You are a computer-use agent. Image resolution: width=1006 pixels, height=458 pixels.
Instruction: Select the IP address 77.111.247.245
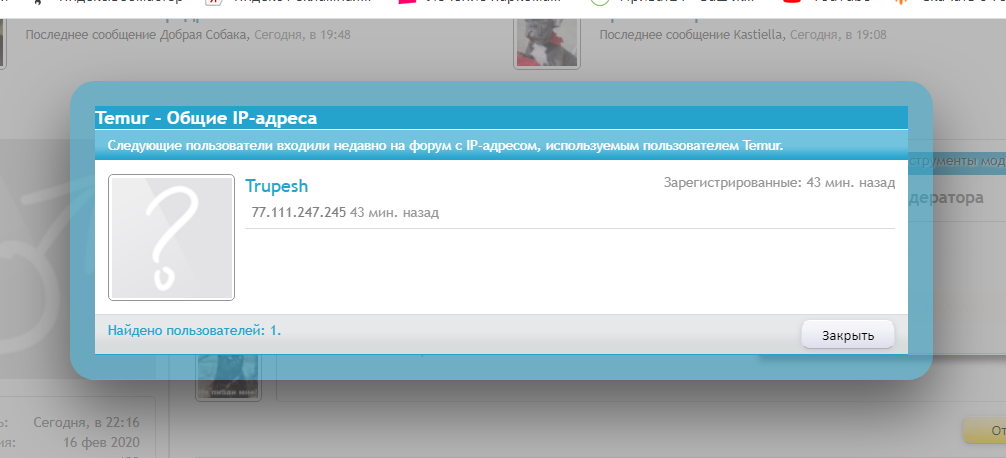298,212
